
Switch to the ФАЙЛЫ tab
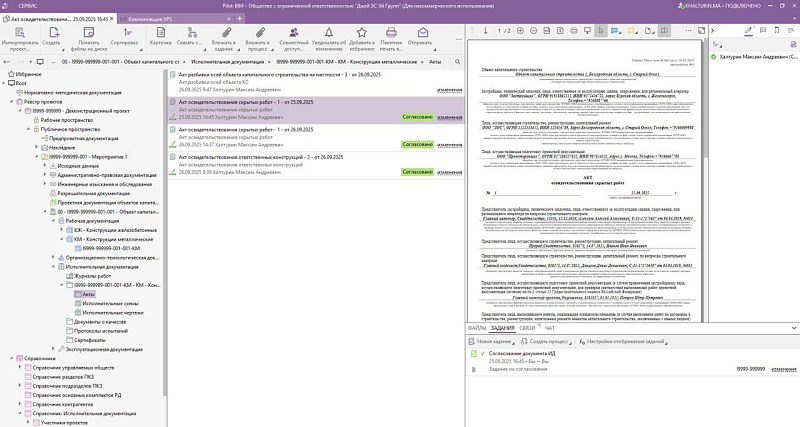[476, 327]
